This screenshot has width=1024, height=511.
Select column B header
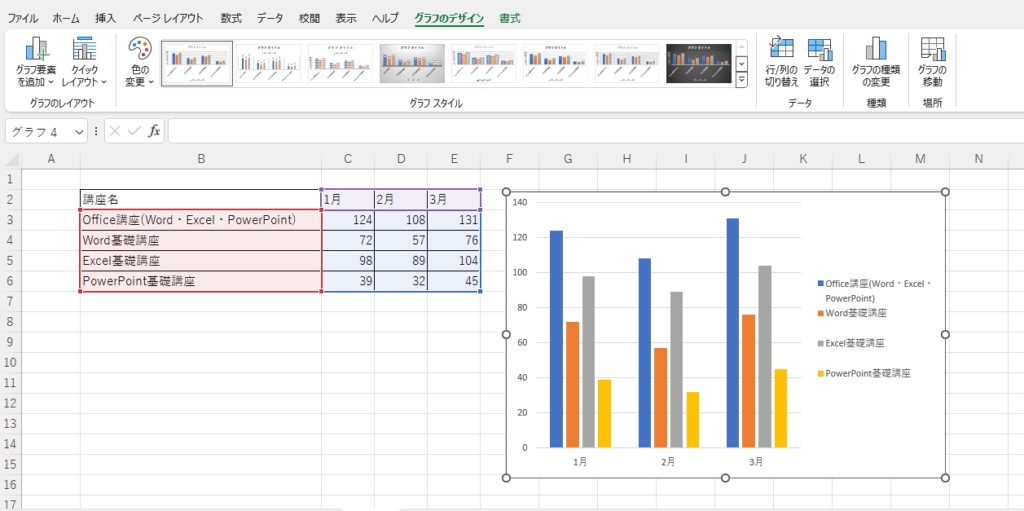(201, 159)
